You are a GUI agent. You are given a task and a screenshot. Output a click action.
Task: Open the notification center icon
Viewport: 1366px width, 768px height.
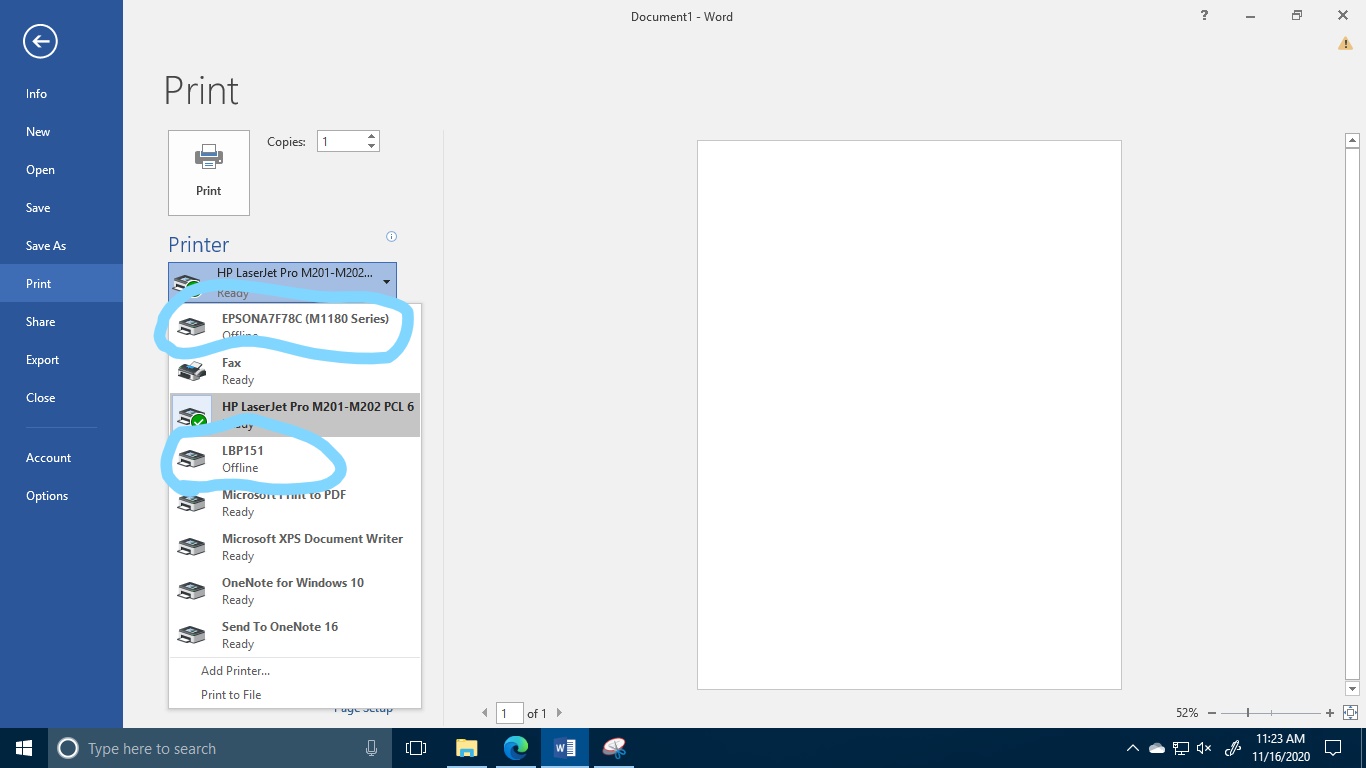coord(1333,748)
